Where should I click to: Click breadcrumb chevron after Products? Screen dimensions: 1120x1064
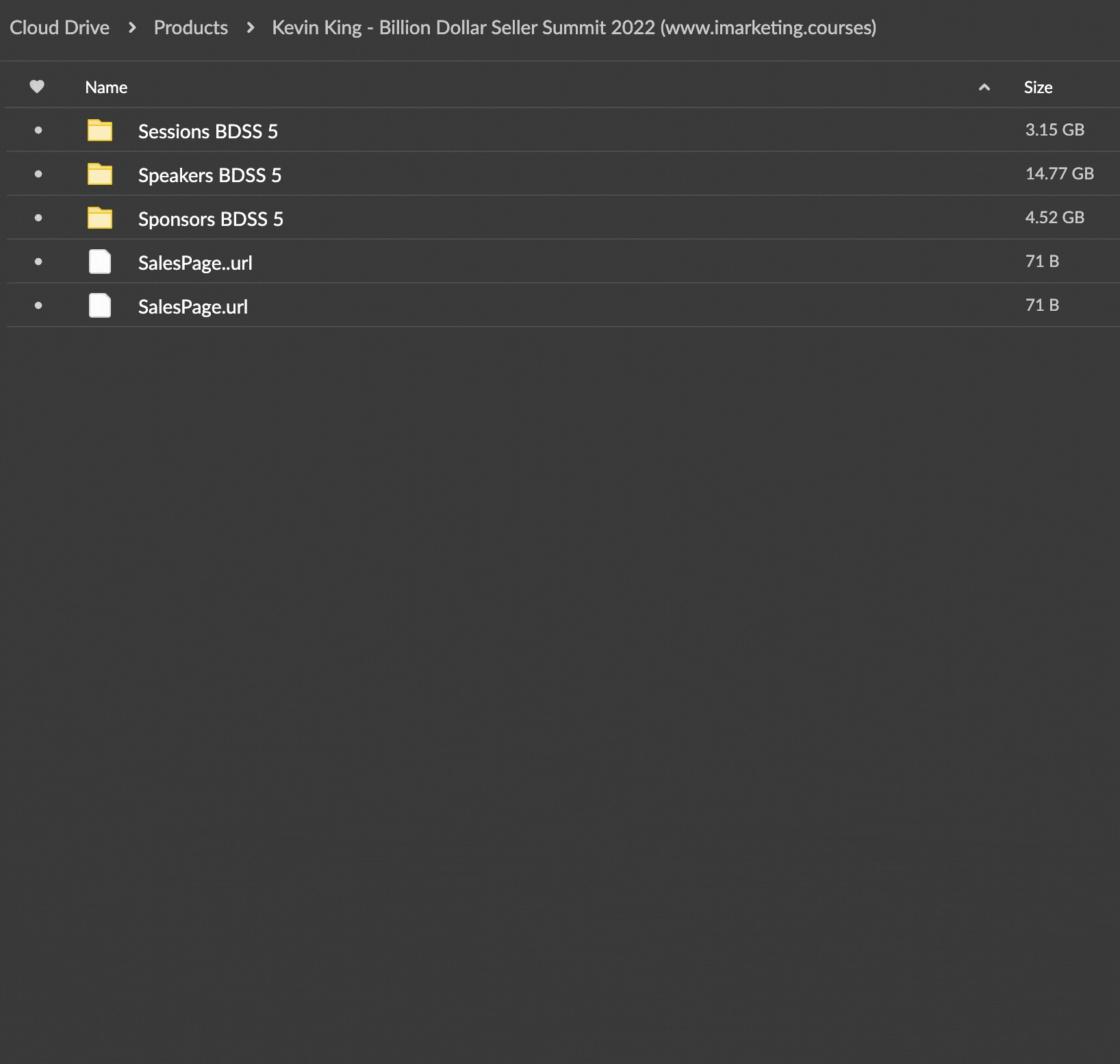(x=251, y=27)
